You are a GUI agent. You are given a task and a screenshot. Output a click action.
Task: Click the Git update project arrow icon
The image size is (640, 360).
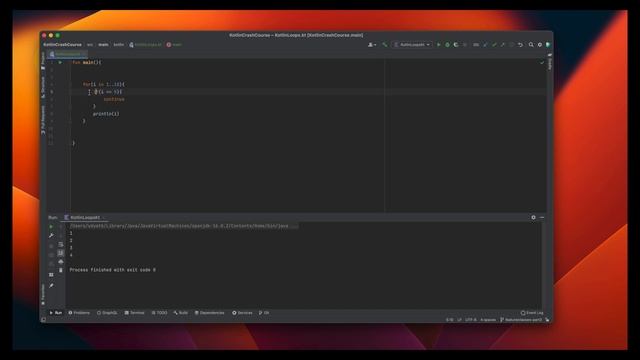486,44
